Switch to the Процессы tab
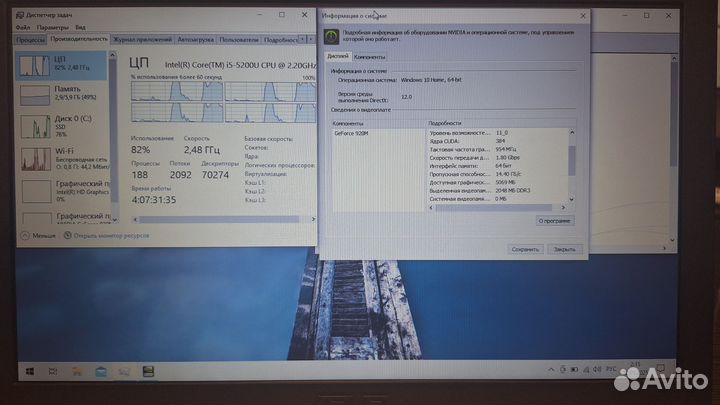720x405 pixels. pos(30,40)
